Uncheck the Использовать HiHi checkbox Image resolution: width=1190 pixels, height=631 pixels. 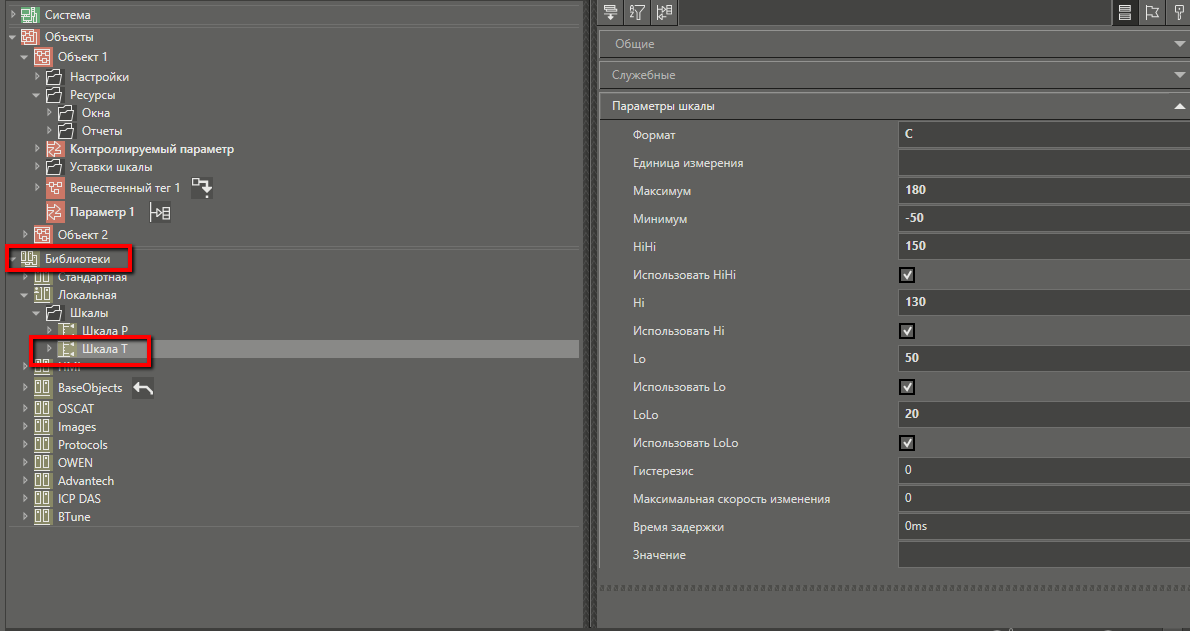(908, 275)
